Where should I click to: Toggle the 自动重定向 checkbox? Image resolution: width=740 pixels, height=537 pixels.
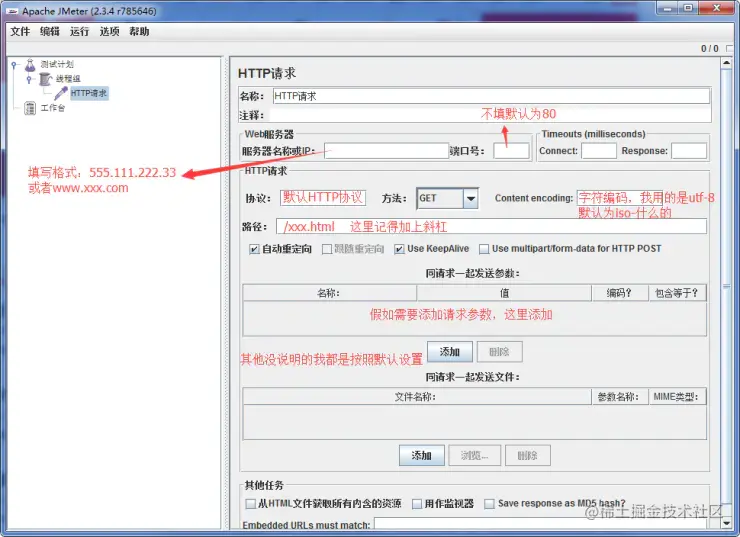click(254, 249)
